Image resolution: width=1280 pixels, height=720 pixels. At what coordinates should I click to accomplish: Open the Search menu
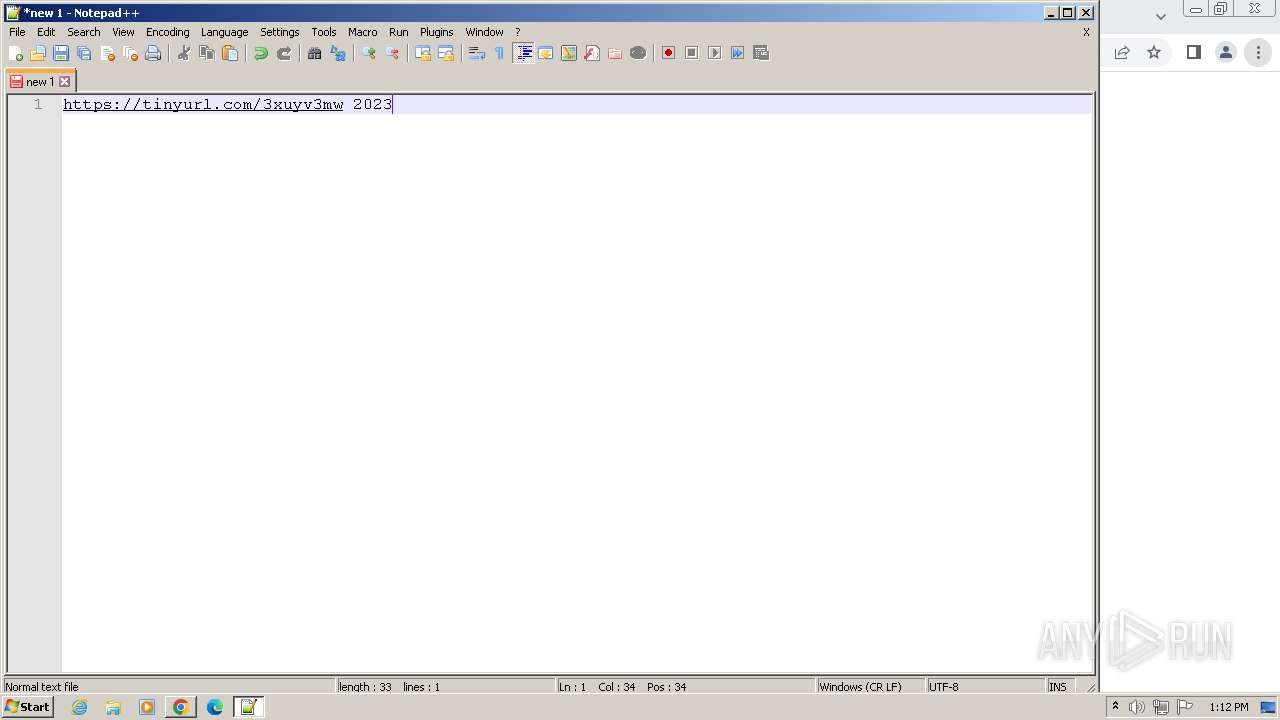[84, 32]
